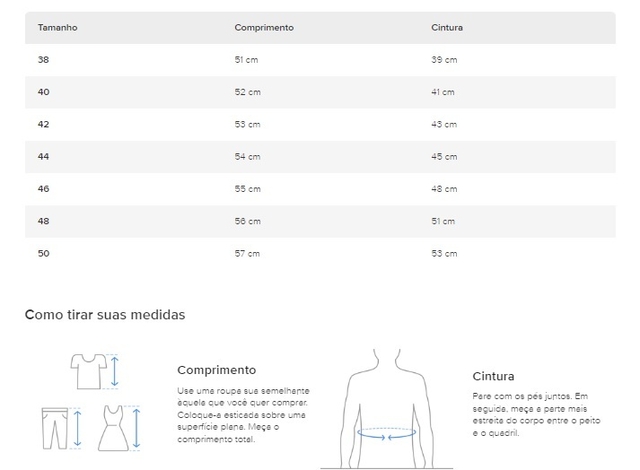Viewport: 640px width, 470px height.
Task: Click the t-shirt length icon
Action: (x=95, y=371)
